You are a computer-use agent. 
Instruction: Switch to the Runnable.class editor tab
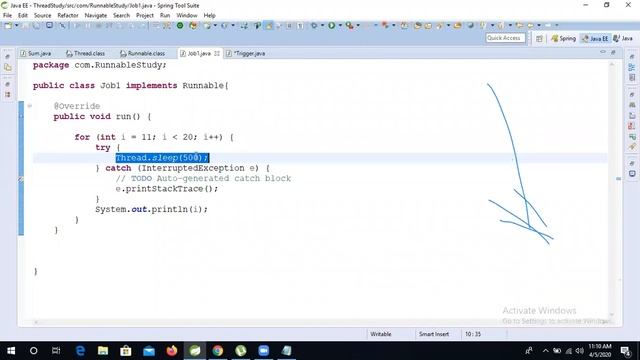(x=142, y=53)
